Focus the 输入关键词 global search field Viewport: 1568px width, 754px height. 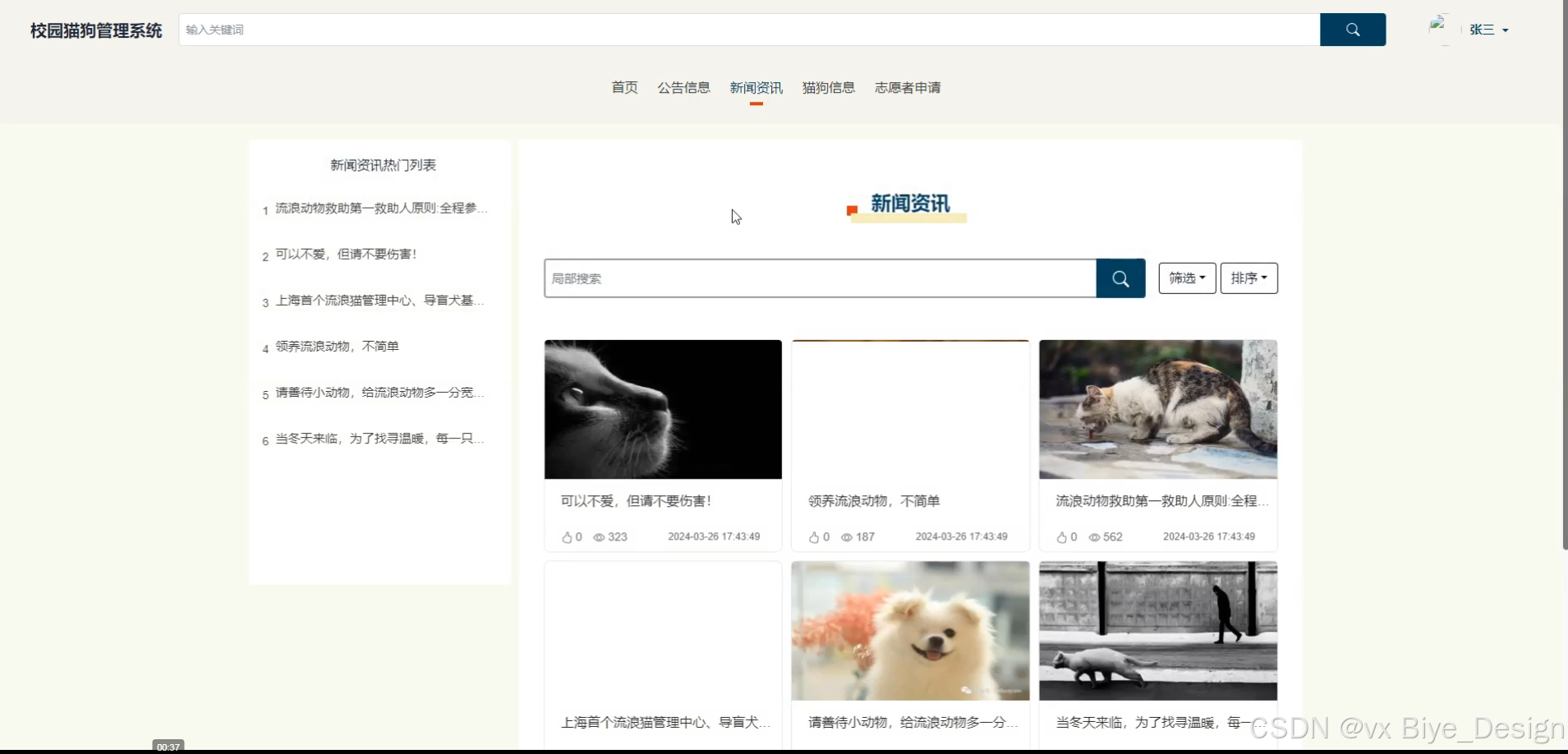[x=749, y=30]
